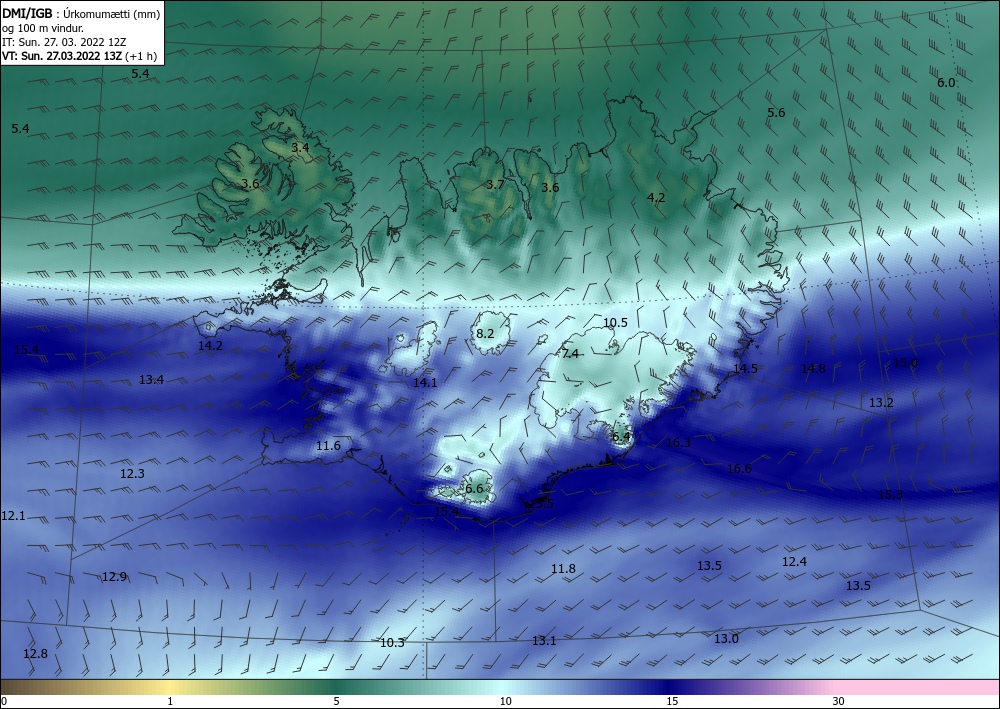Click the 12.8 value on the map
This screenshot has width=1000, height=709.
click(x=35, y=654)
